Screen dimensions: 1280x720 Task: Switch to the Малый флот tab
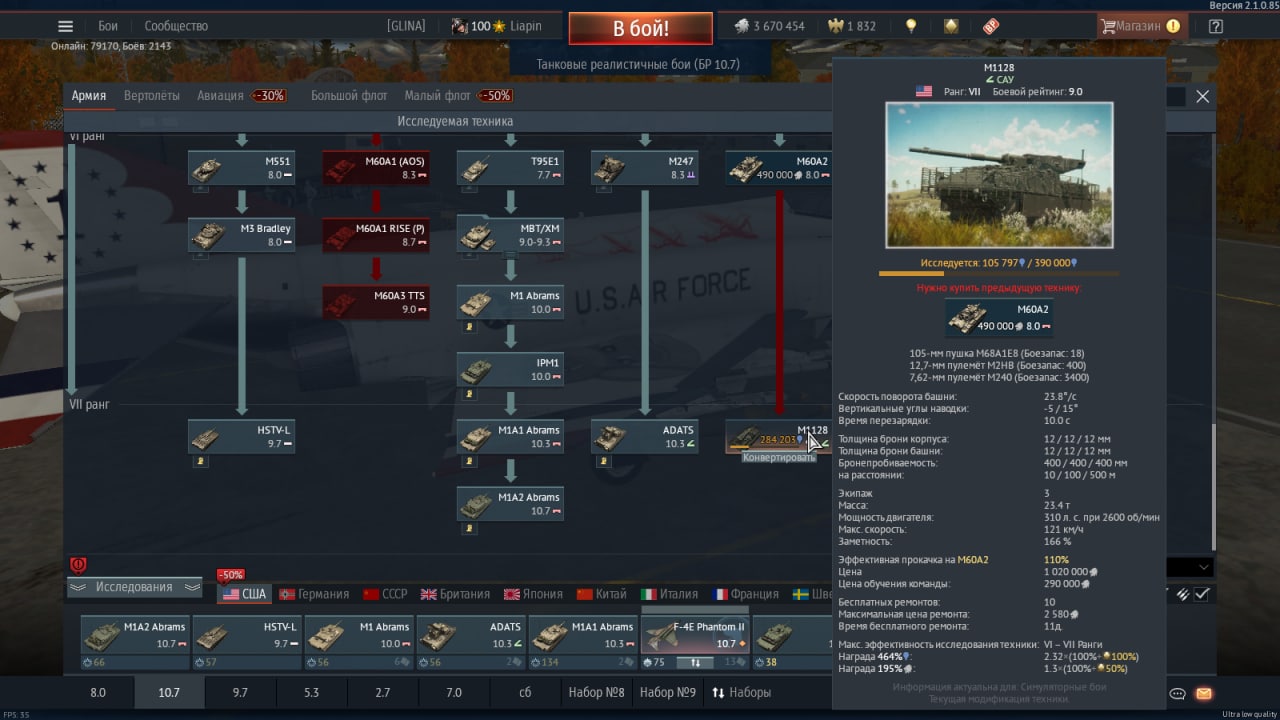[x=437, y=96]
